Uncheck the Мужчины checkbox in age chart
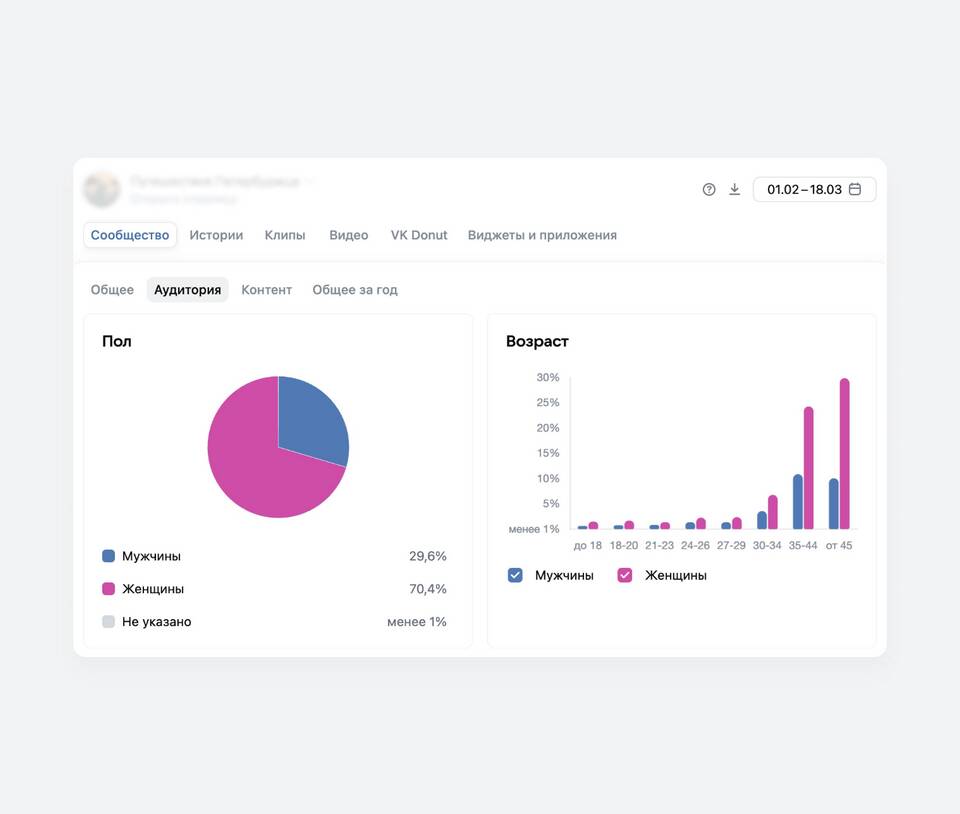 click(515, 575)
